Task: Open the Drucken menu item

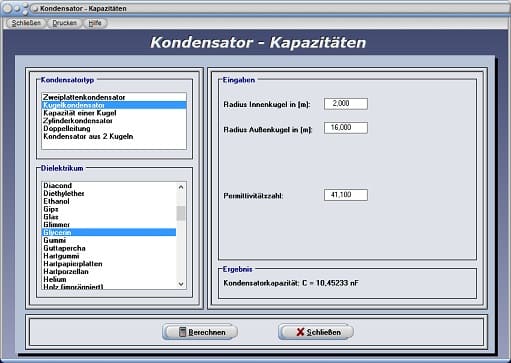Action: pyautogui.click(x=64, y=23)
